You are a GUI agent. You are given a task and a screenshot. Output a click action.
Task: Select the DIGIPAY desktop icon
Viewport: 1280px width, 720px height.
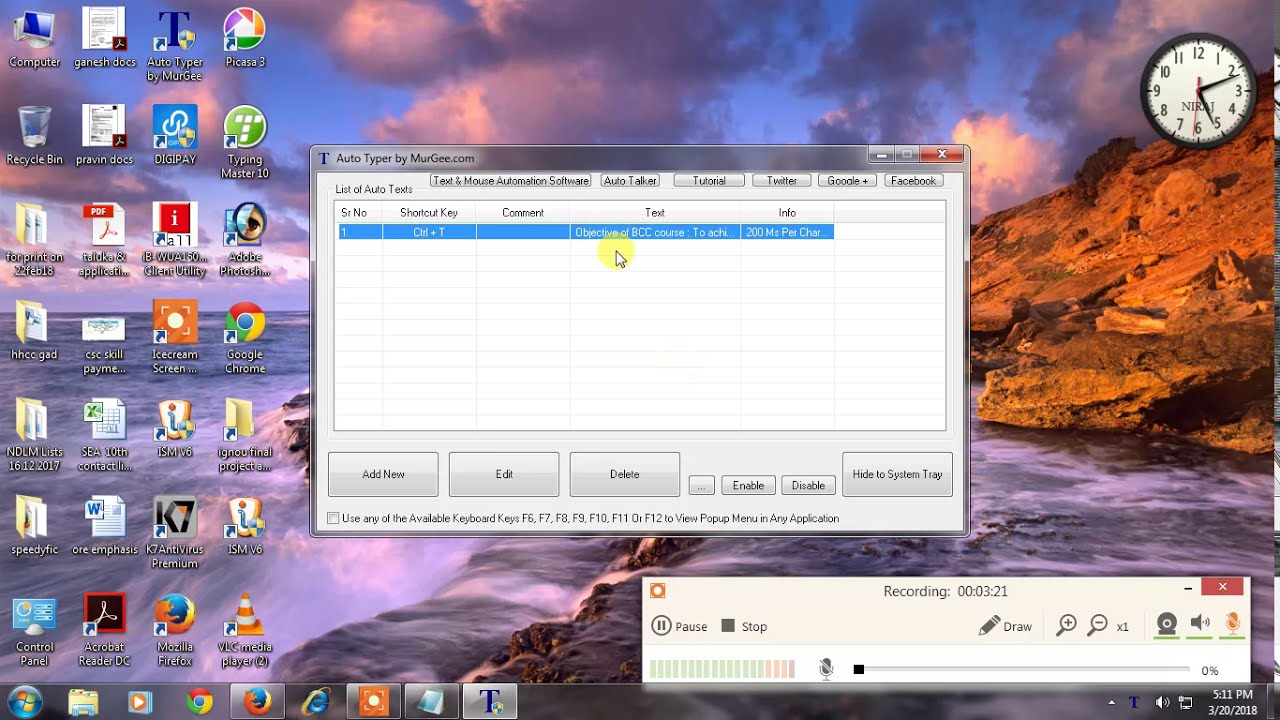click(175, 136)
